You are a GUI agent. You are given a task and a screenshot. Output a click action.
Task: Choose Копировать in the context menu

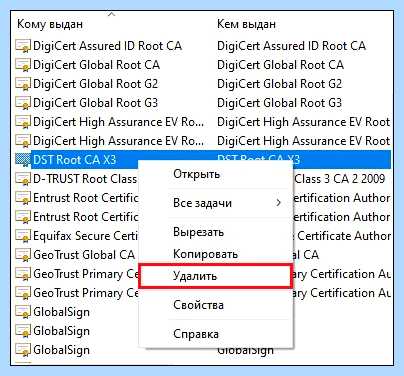pos(205,254)
